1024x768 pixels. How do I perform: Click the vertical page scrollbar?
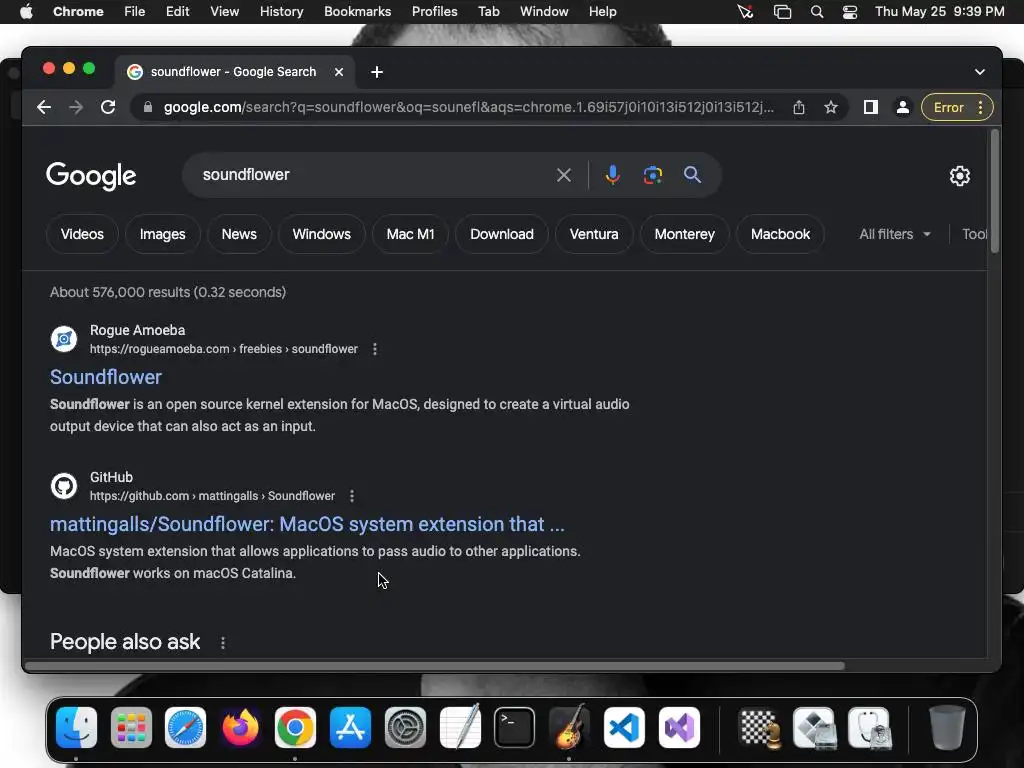pyautogui.click(x=995, y=191)
